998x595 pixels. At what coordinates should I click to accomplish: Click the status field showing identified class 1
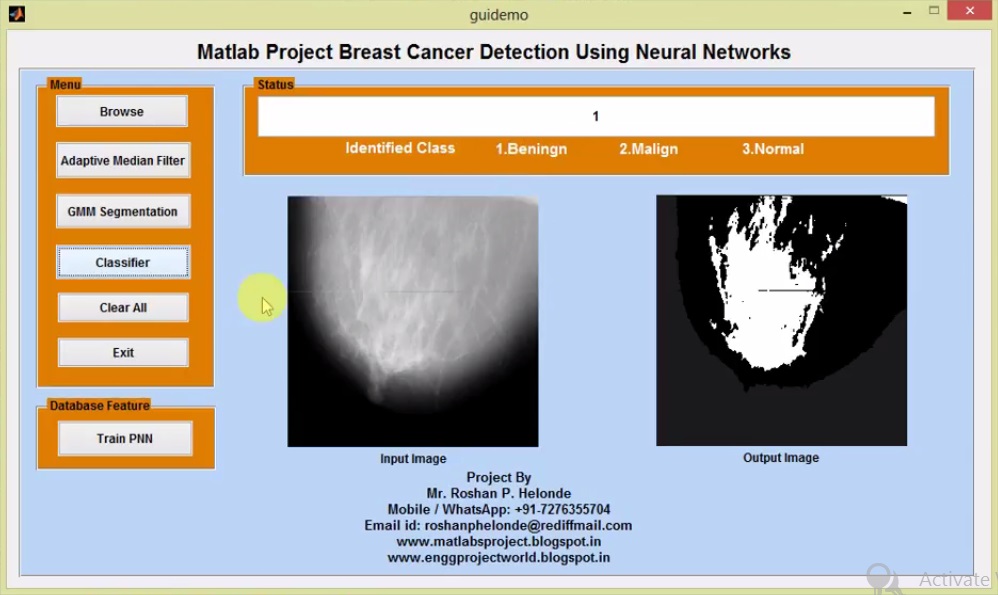point(595,115)
